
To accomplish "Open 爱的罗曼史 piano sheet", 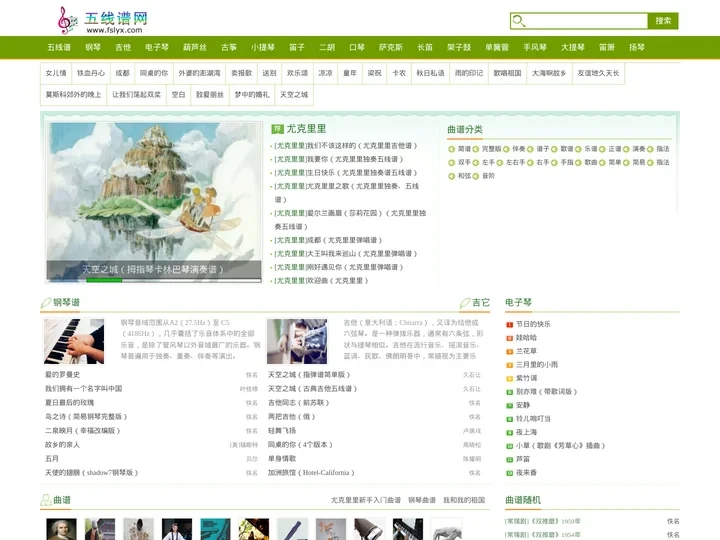I will (62, 375).
